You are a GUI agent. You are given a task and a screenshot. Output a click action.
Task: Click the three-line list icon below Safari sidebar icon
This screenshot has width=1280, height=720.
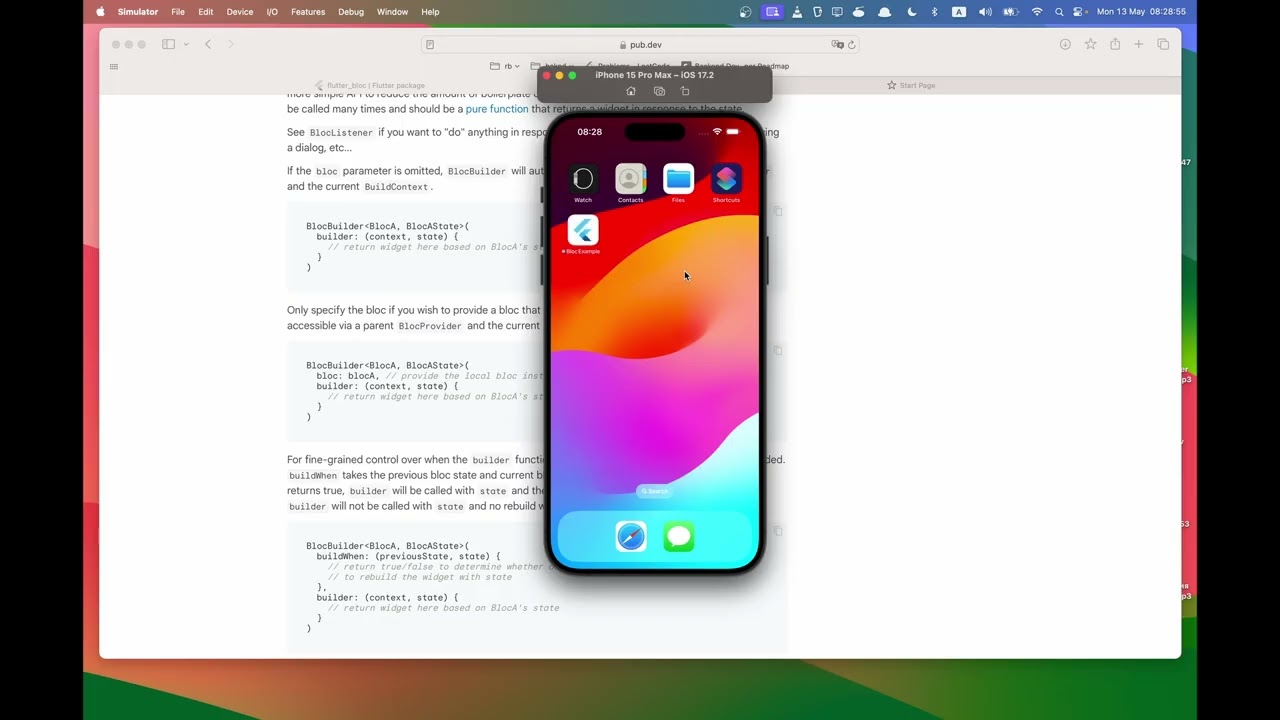(114, 67)
